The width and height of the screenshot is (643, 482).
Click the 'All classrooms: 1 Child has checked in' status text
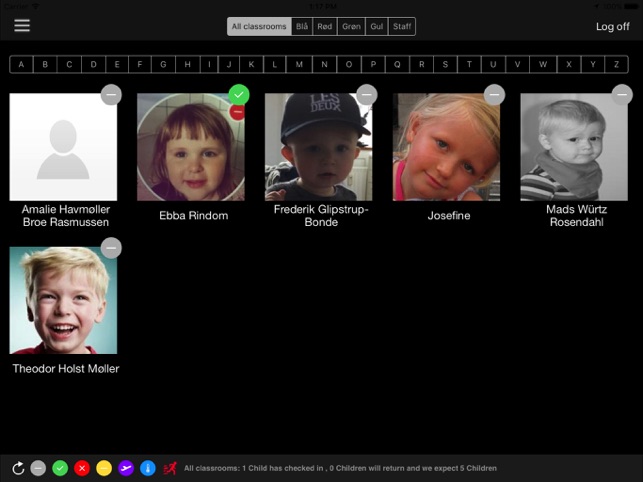click(340, 468)
